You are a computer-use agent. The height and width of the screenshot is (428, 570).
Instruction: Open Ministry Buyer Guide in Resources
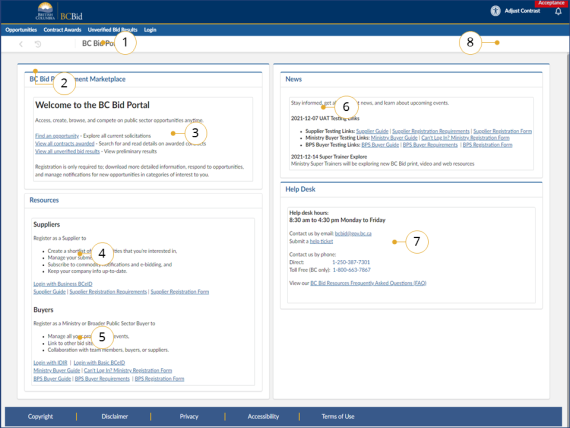(57, 370)
